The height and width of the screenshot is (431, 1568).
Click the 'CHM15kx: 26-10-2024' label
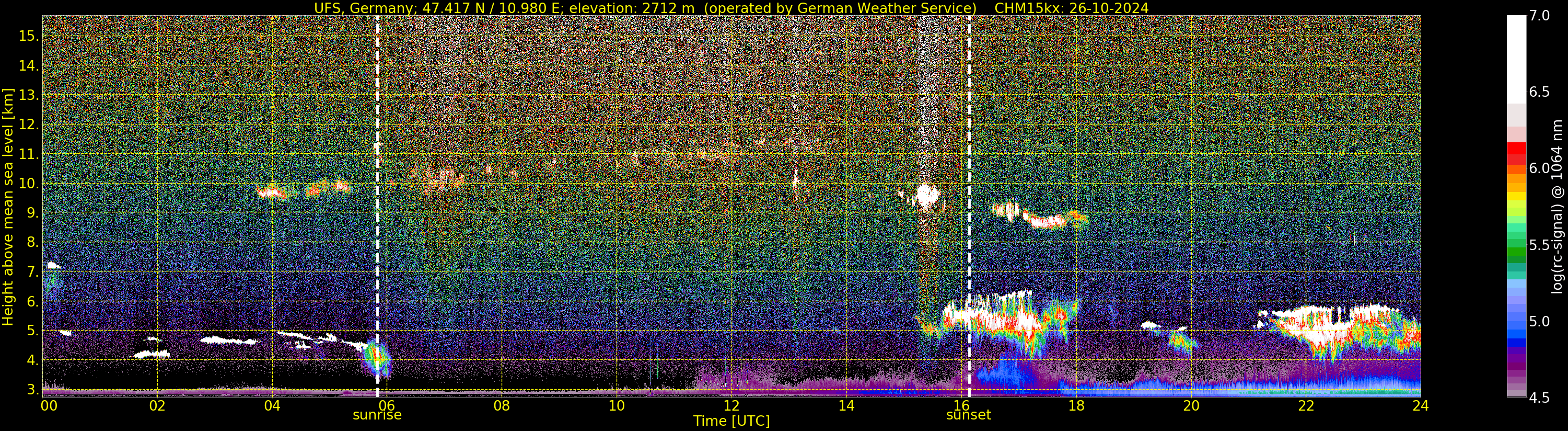pyautogui.click(x=1071, y=8)
